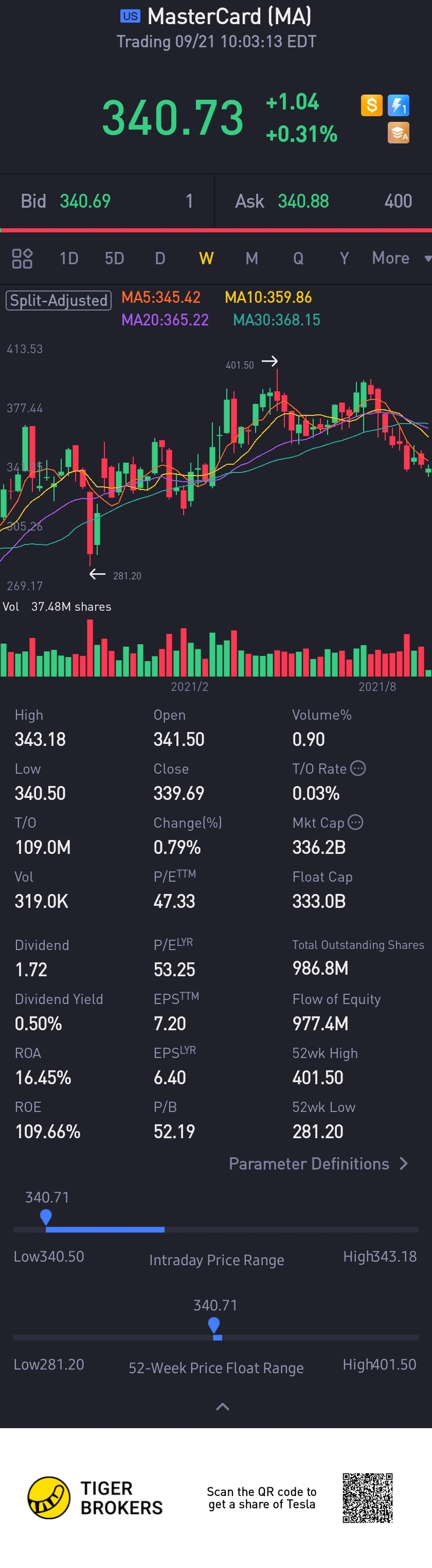Viewport: 432px width, 1568px height.
Task: Open Parameter Definitions
Action: coord(319,1163)
